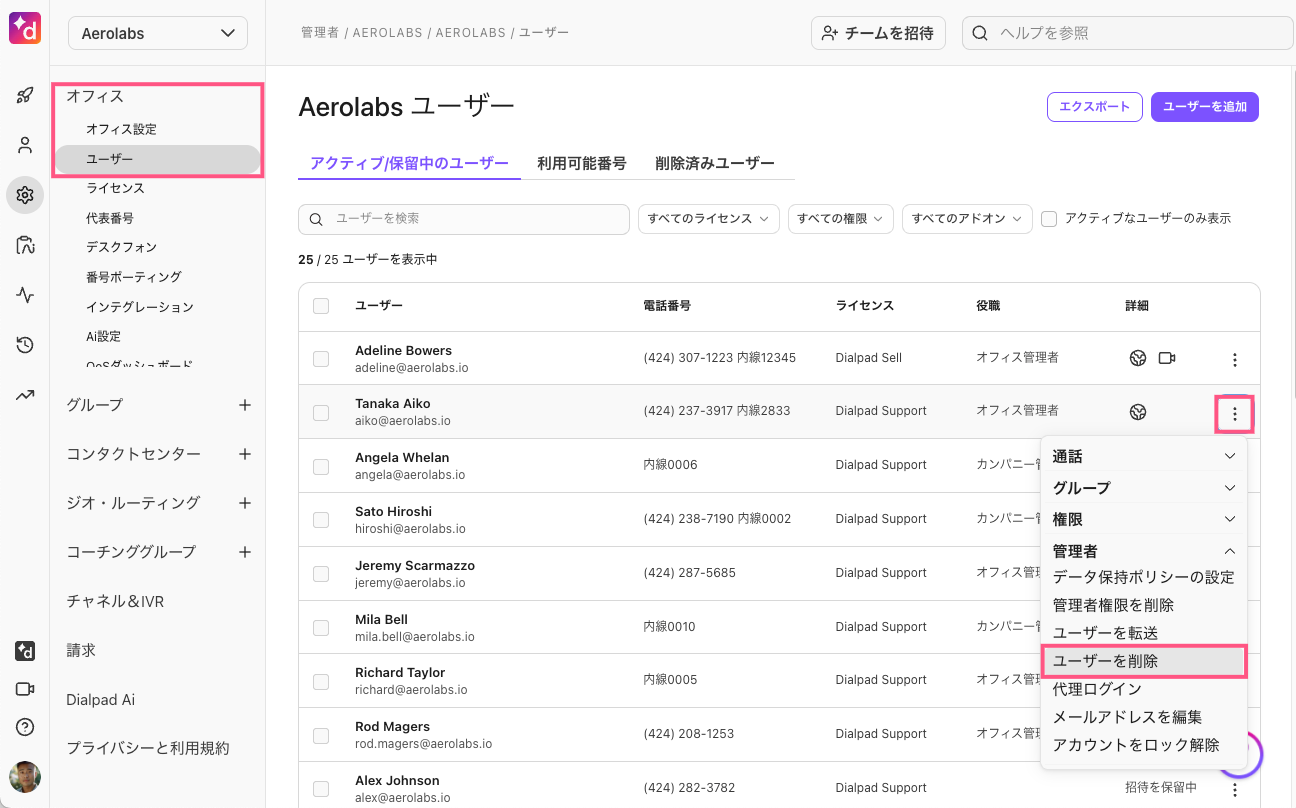
Task: Open the すべてのライセンス filter dropdown
Action: tap(709, 219)
